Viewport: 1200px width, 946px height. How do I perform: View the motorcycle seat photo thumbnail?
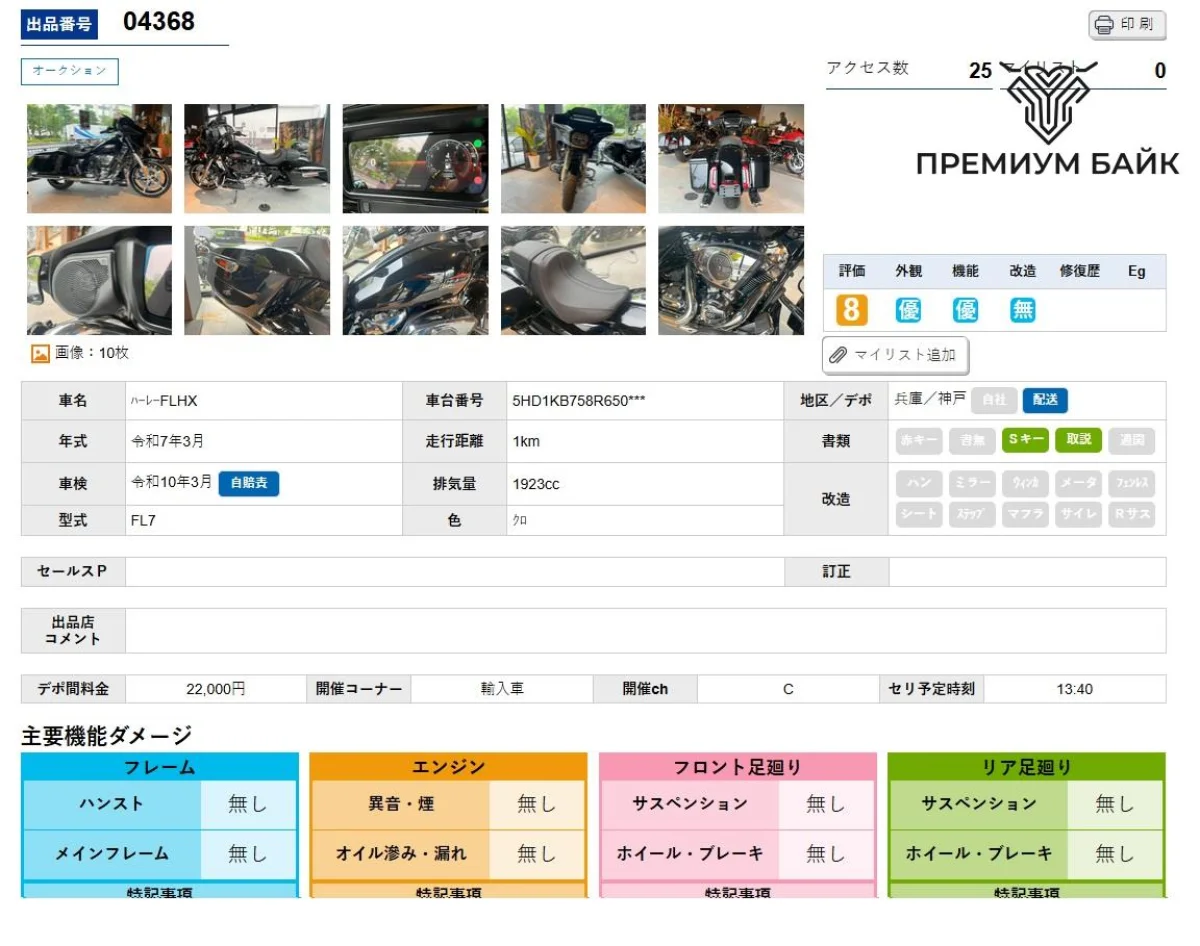[x=573, y=280]
